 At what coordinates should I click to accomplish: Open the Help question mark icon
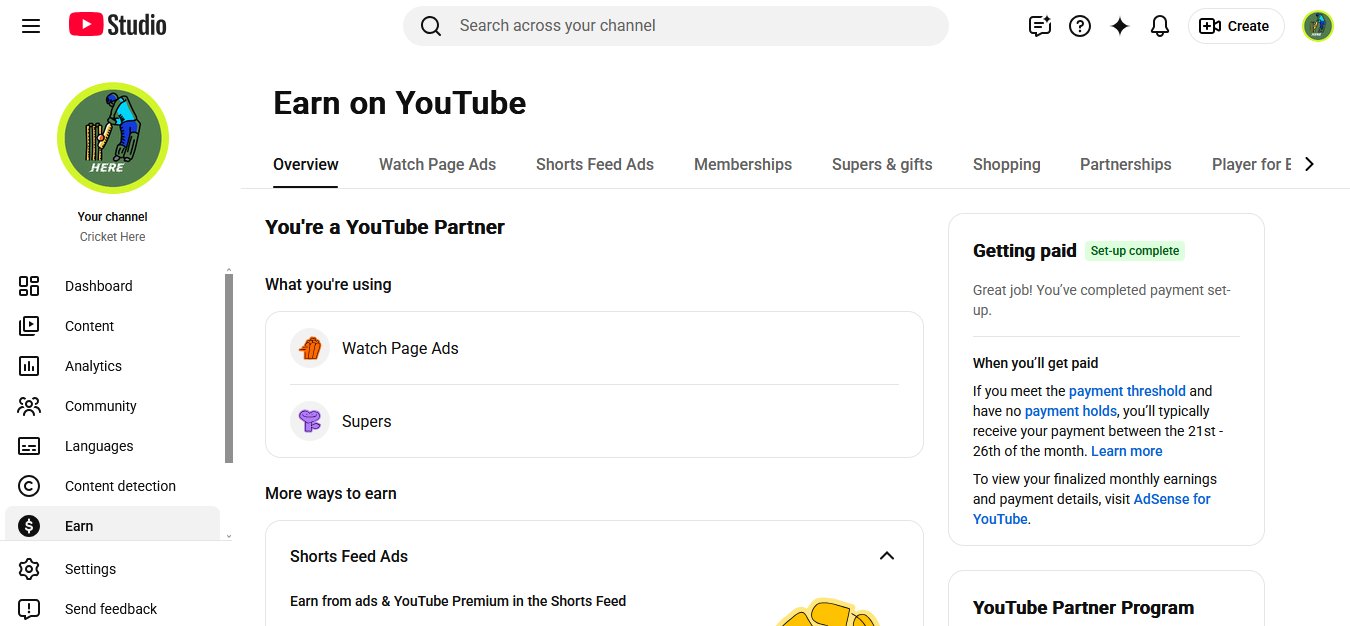1080,26
